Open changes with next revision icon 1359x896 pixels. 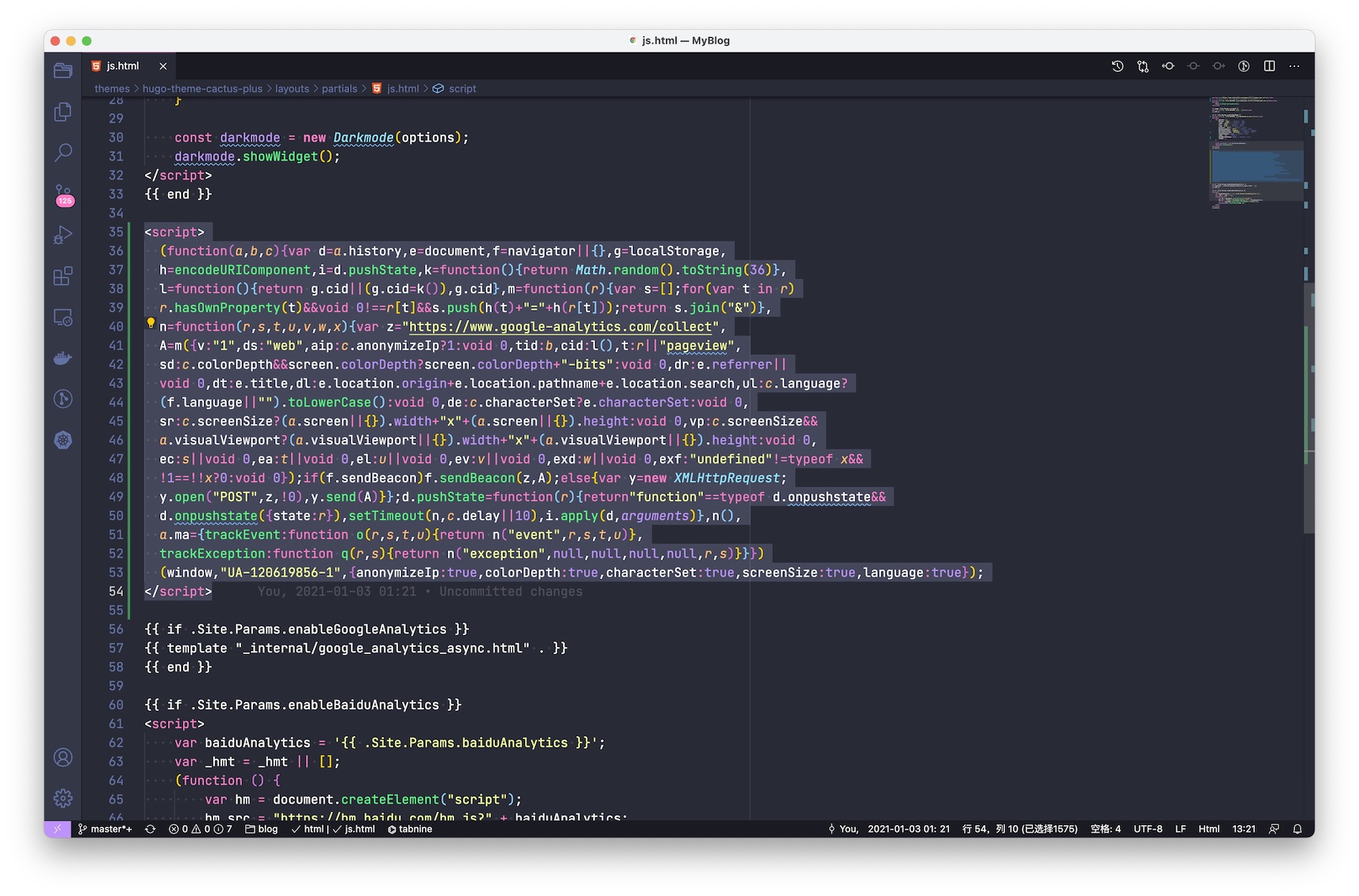1219,66
